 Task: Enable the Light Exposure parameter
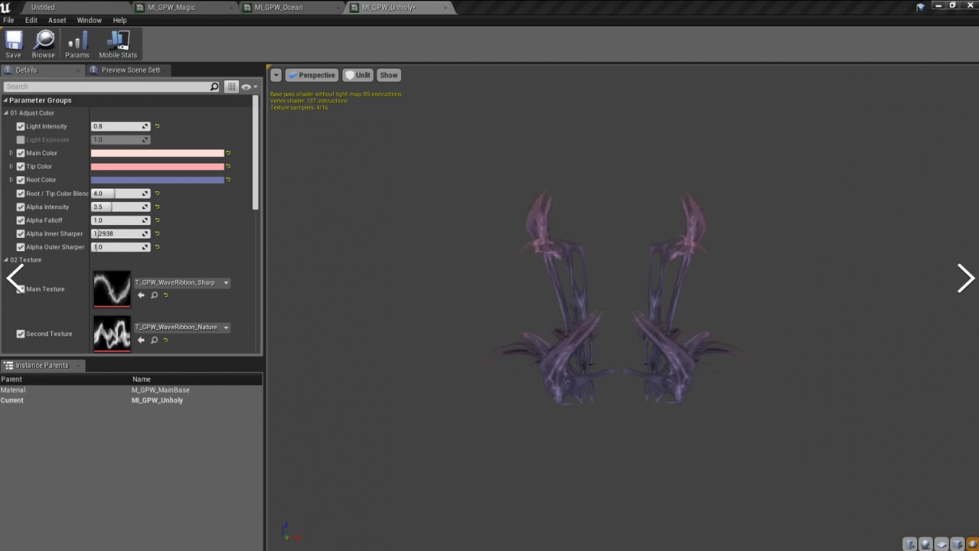21,140
